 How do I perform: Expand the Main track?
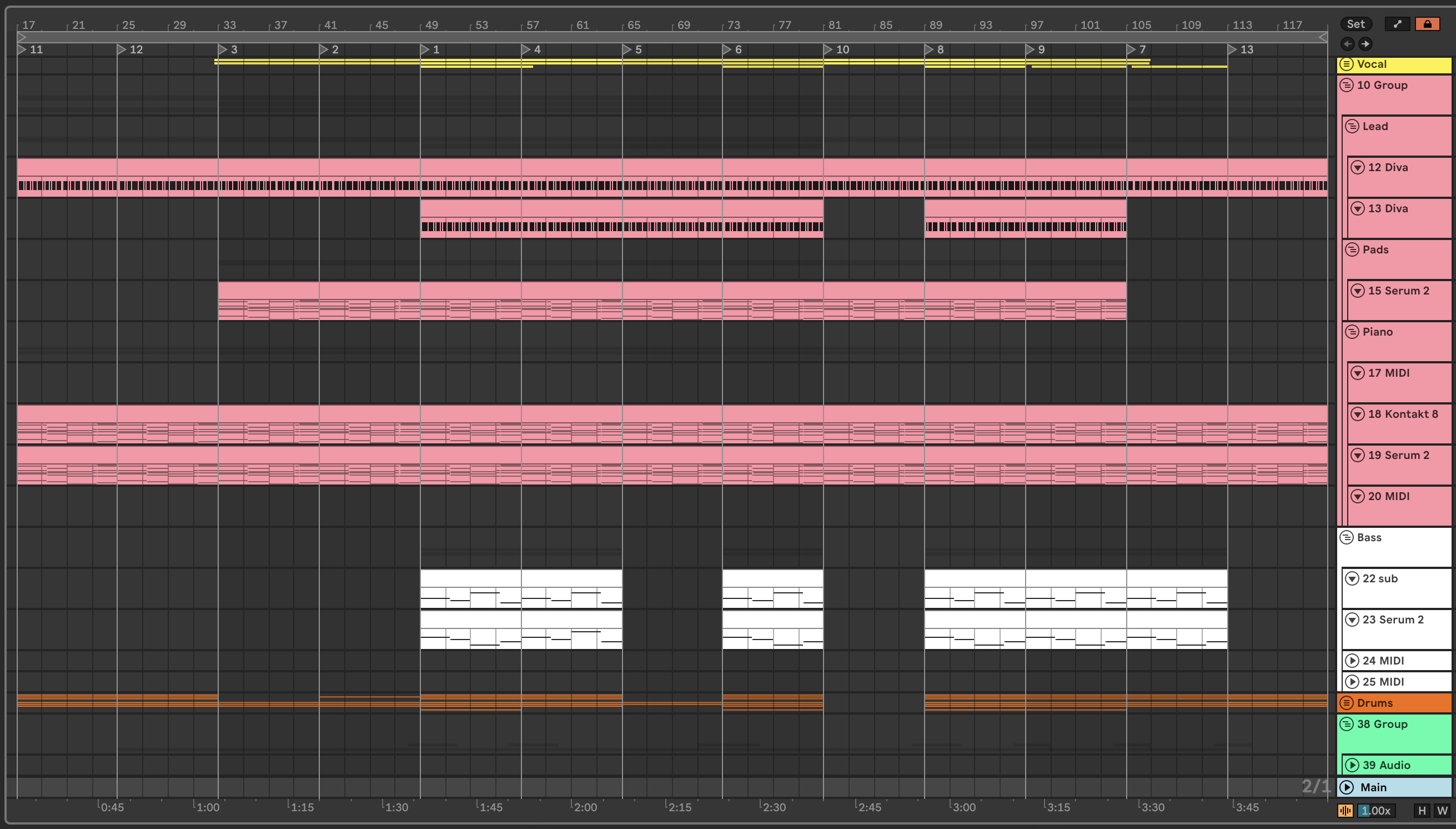(x=1346, y=787)
